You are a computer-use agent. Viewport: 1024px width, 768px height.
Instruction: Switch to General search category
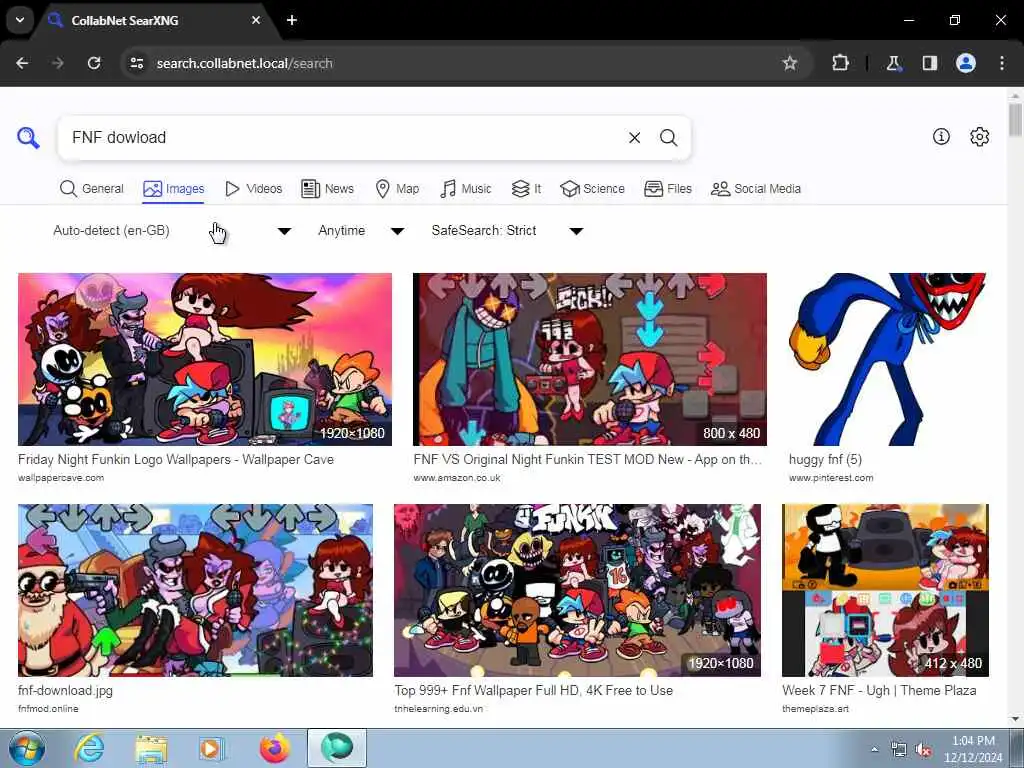pyautogui.click(x=91, y=189)
